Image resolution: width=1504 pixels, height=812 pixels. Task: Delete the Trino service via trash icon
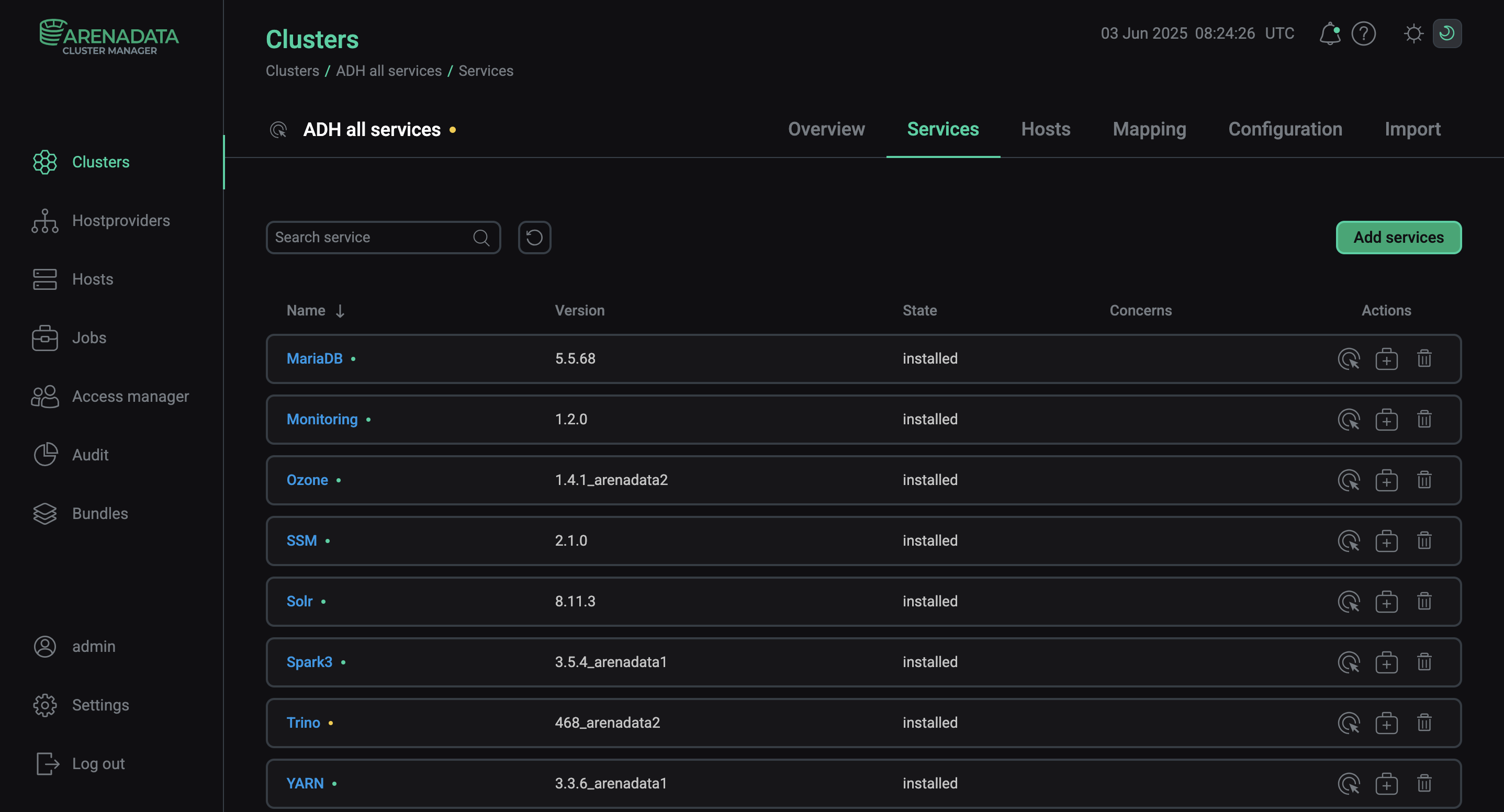coord(1424,723)
